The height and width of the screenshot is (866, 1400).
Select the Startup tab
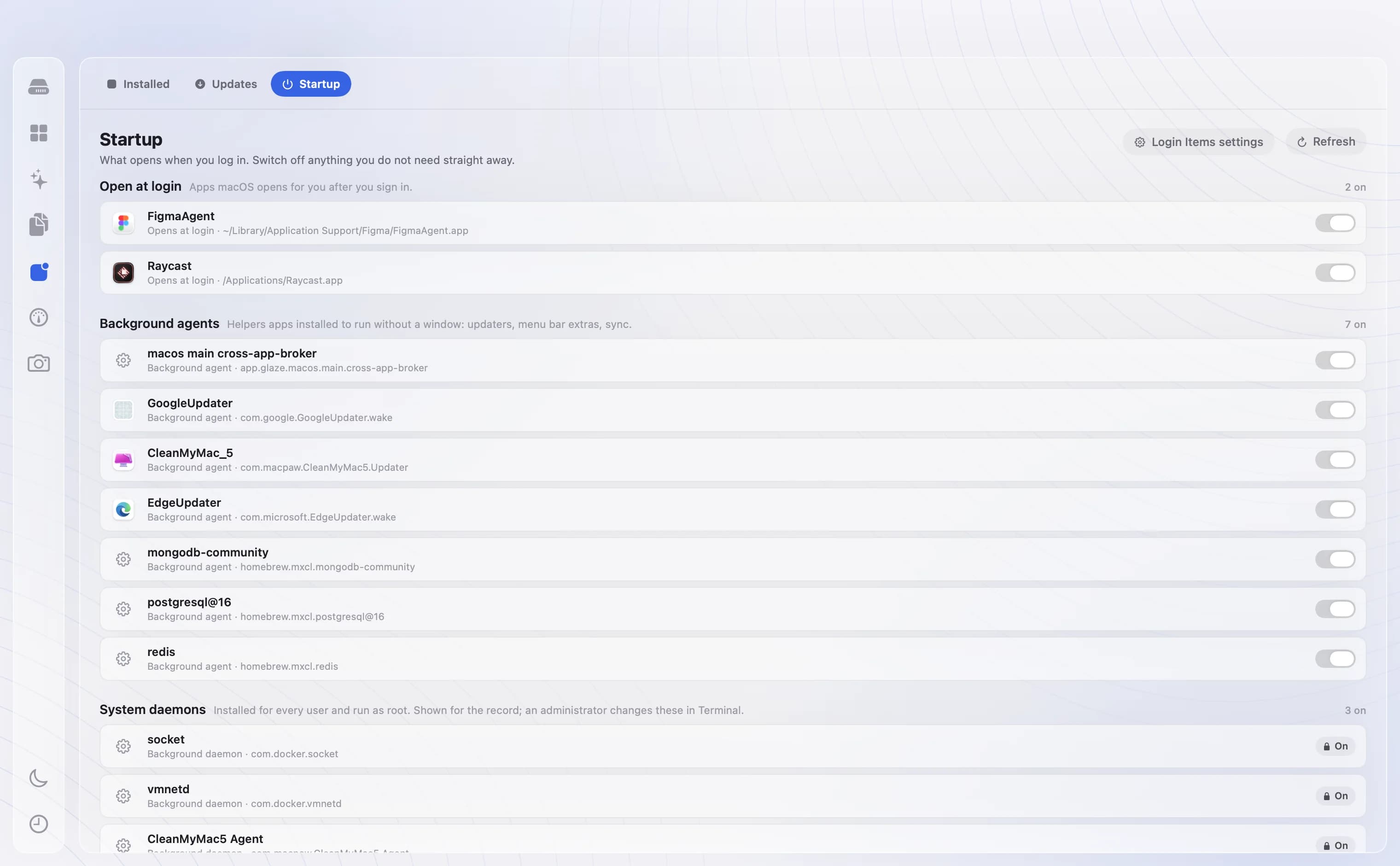pyautogui.click(x=311, y=84)
